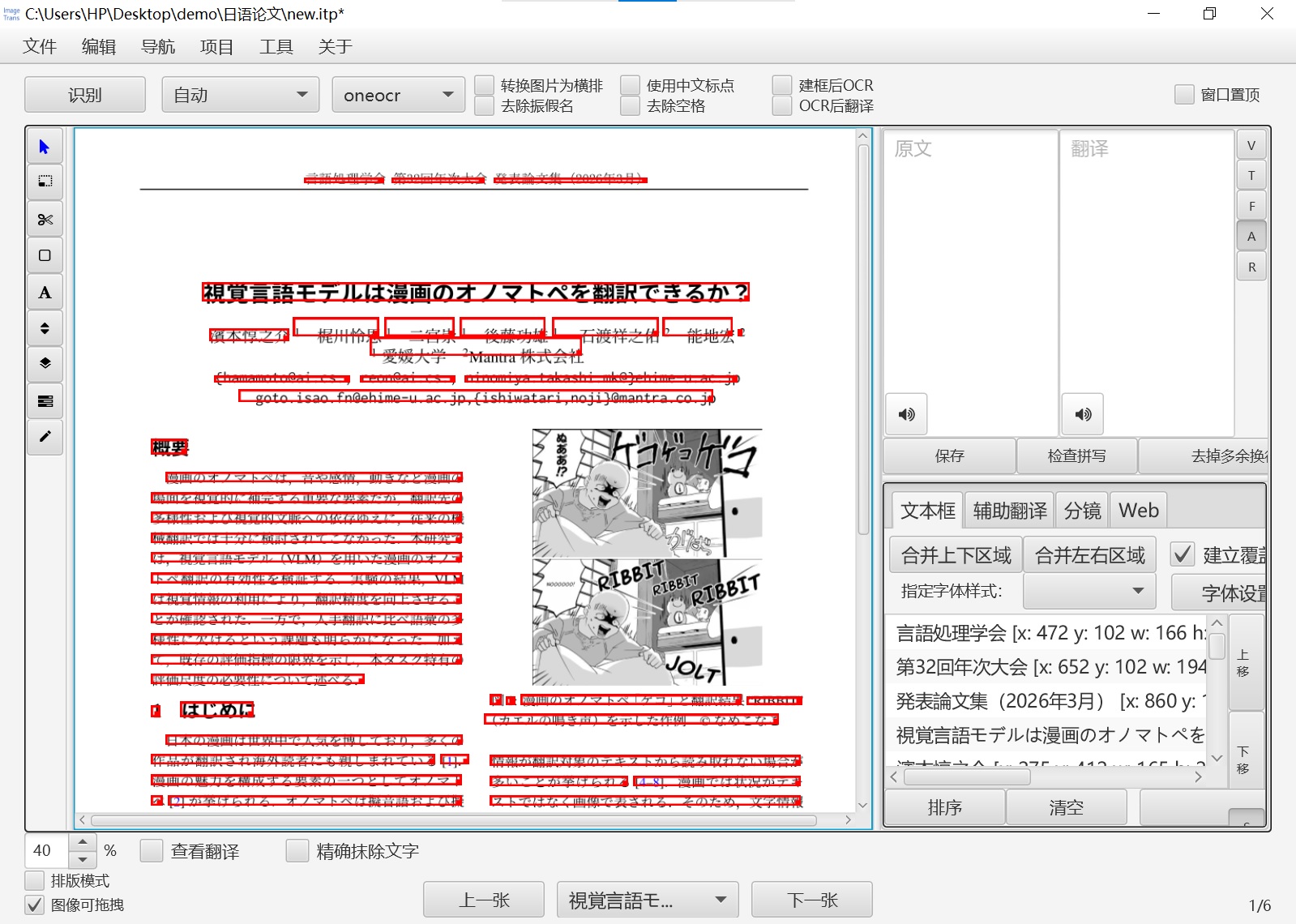Open 字体设置 font settings button
Viewport: 1296px width, 924px height.
tap(1219, 593)
